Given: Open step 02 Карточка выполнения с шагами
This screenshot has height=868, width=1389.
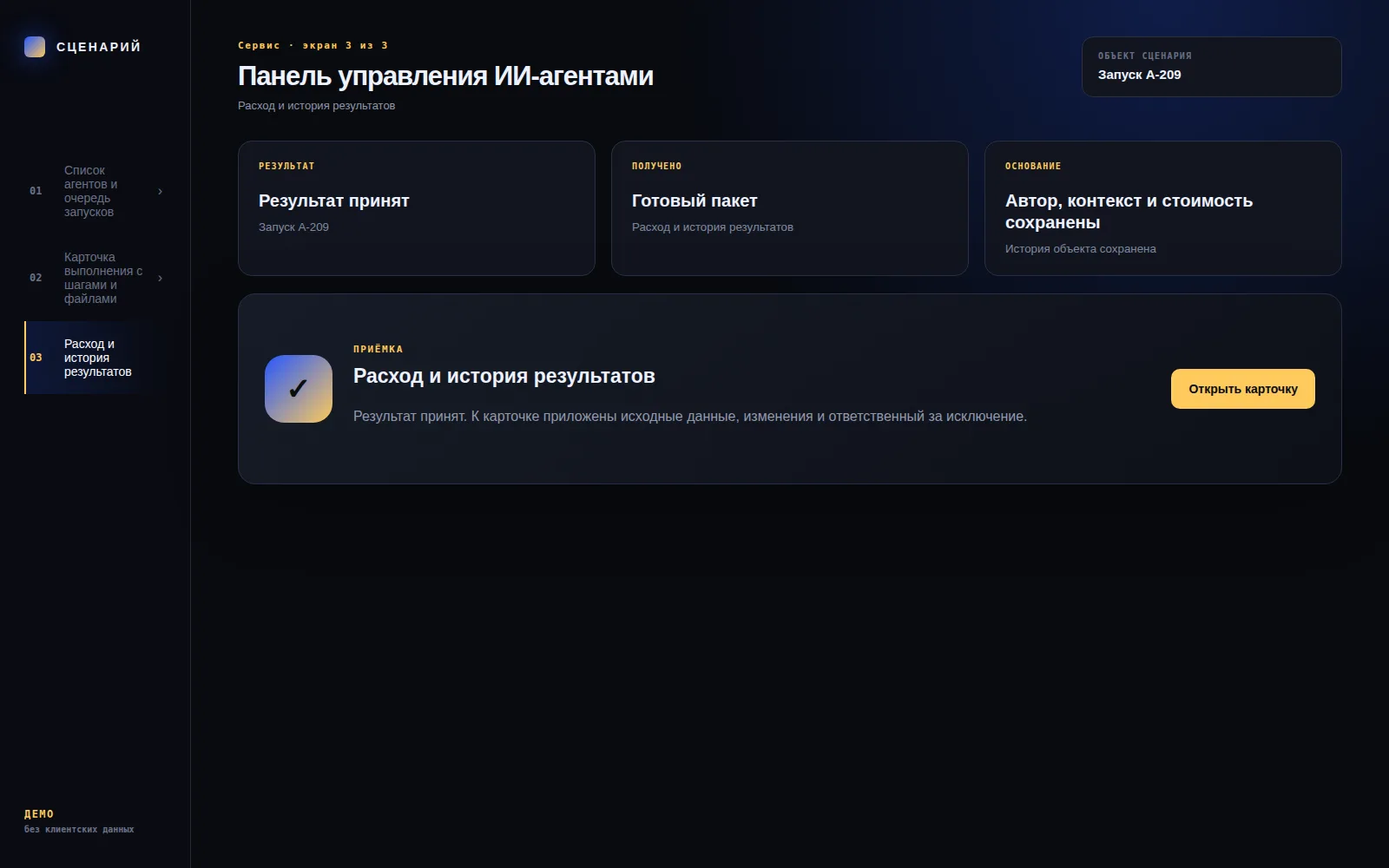Looking at the screenshot, I should tap(95, 278).
